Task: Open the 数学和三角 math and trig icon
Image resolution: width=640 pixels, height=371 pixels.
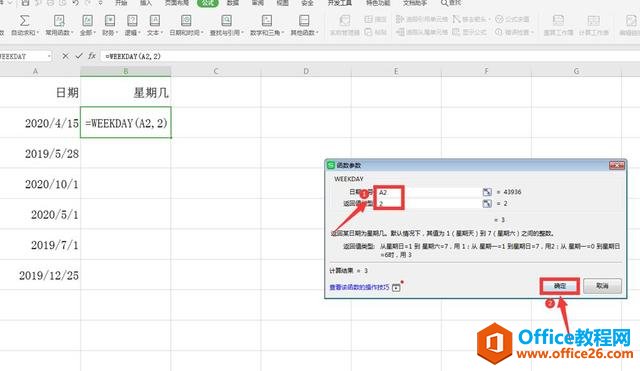Action: click(x=267, y=20)
